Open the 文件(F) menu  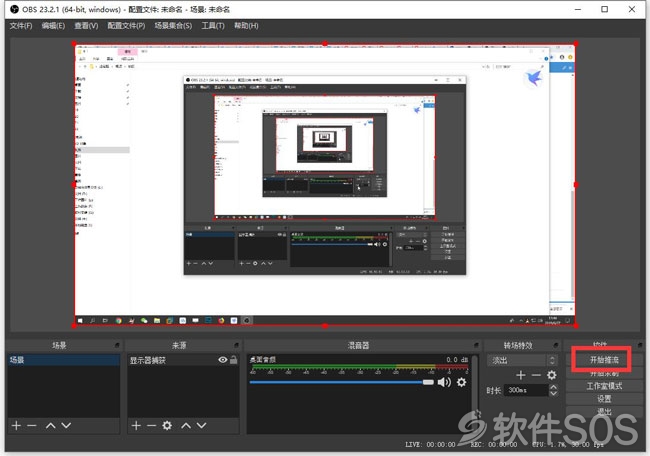point(21,26)
